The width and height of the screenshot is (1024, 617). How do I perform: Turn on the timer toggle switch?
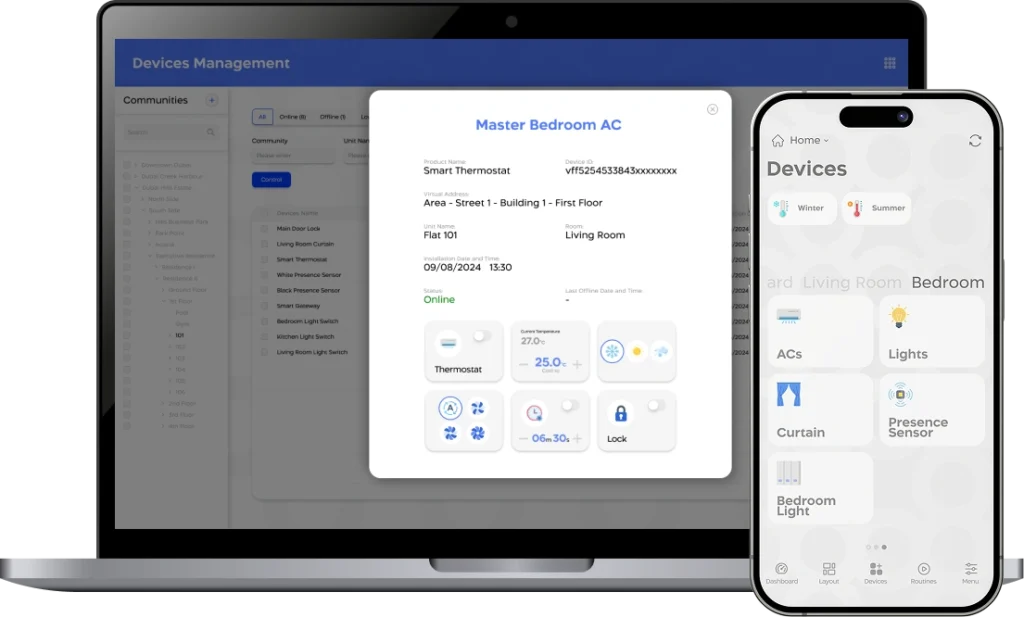(569, 405)
